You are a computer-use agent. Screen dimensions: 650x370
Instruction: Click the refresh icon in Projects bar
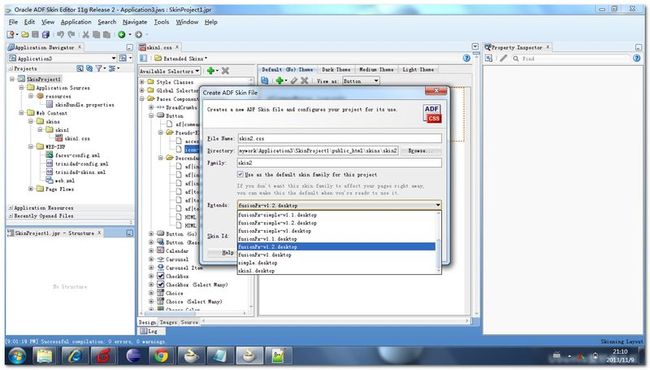[89, 68]
